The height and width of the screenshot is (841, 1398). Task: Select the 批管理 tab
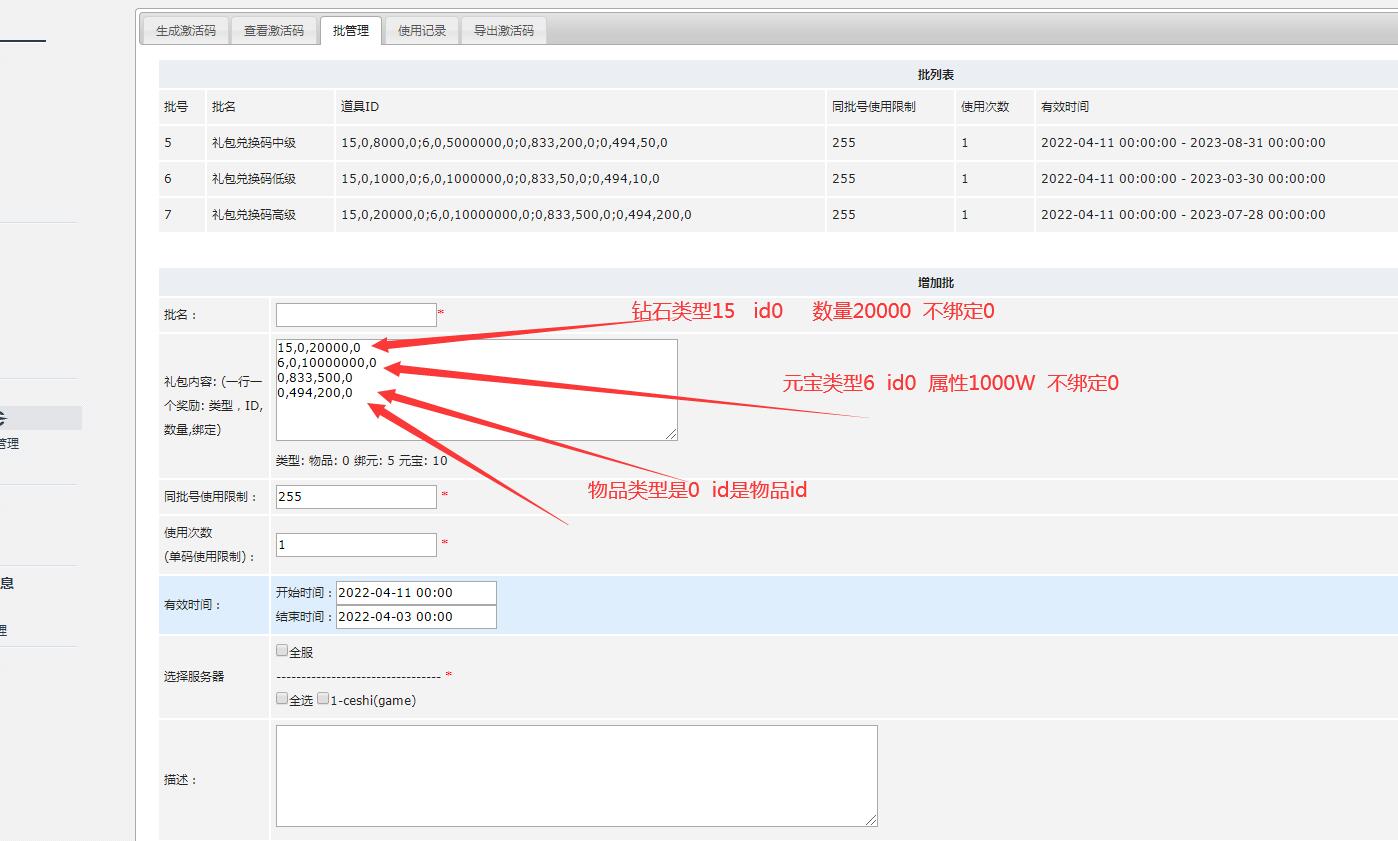point(350,31)
